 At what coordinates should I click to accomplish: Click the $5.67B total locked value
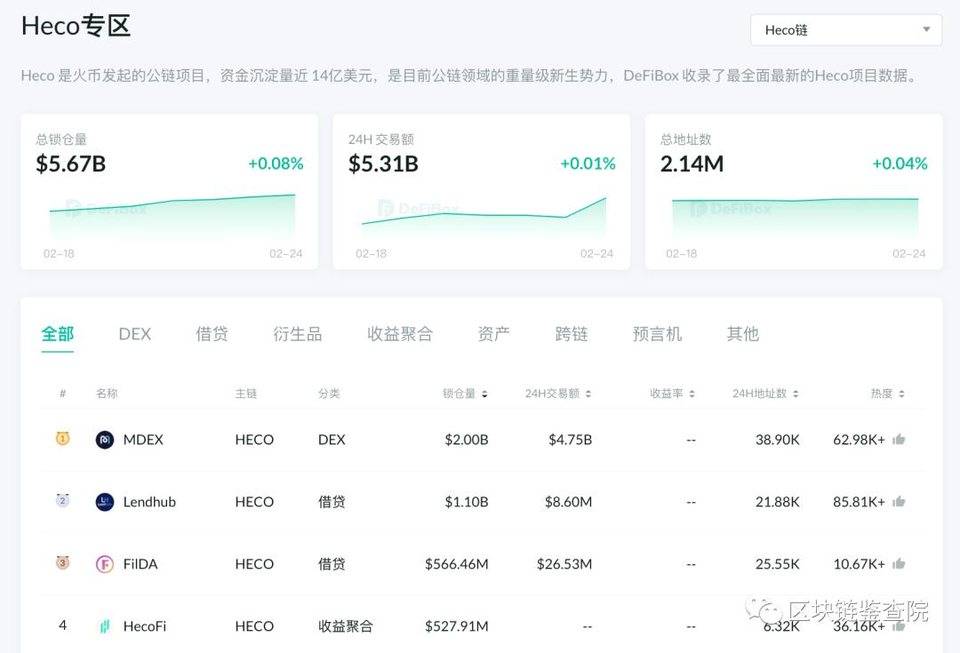[x=71, y=164]
